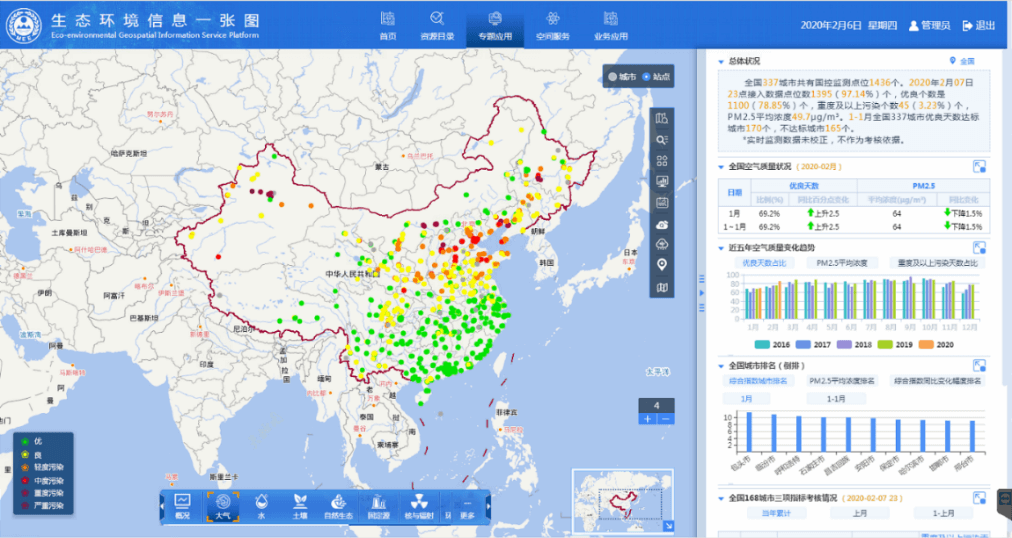
Task: Click the search-list tool in map toolbar
Action: coord(662,140)
